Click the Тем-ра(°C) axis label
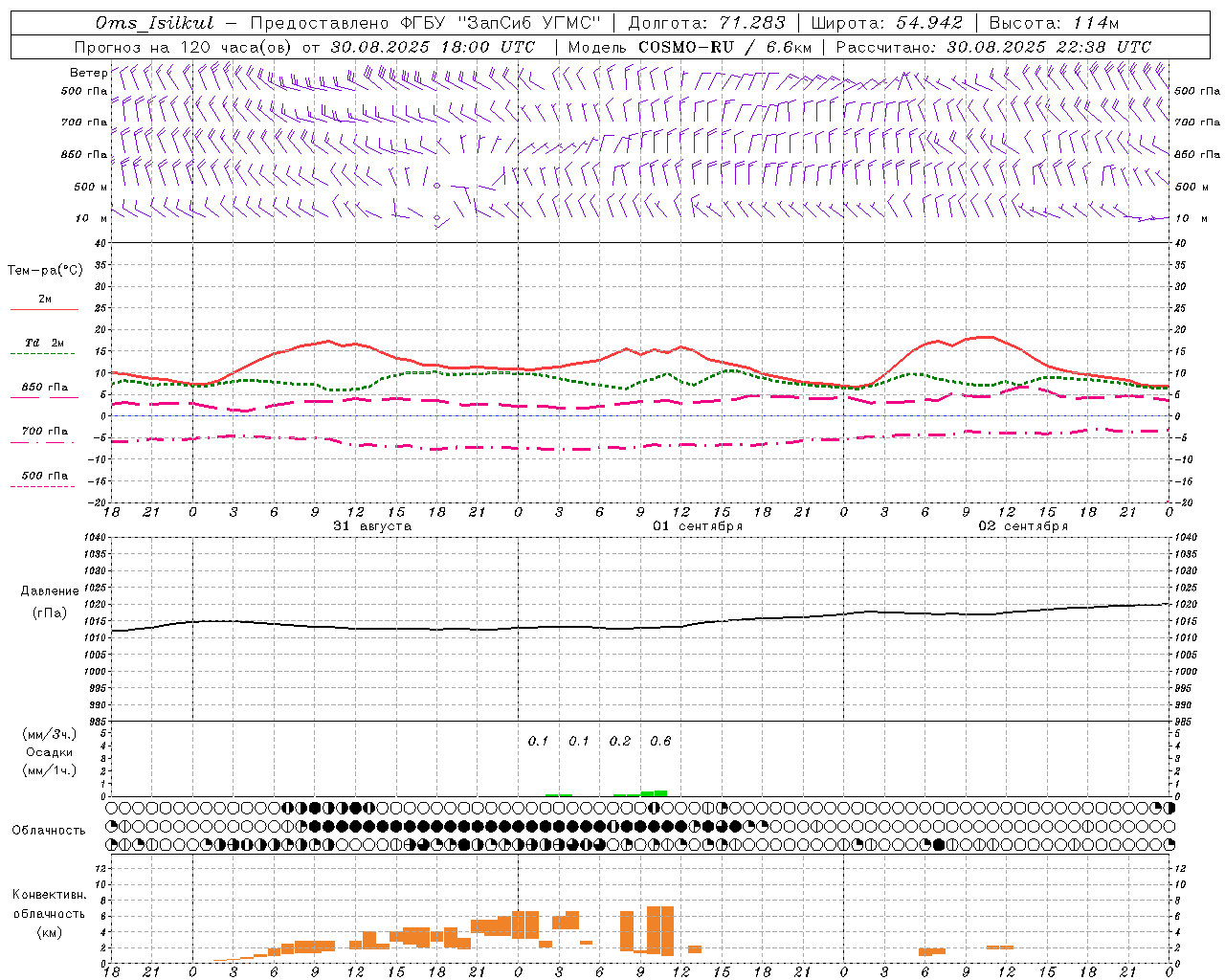 point(45,271)
